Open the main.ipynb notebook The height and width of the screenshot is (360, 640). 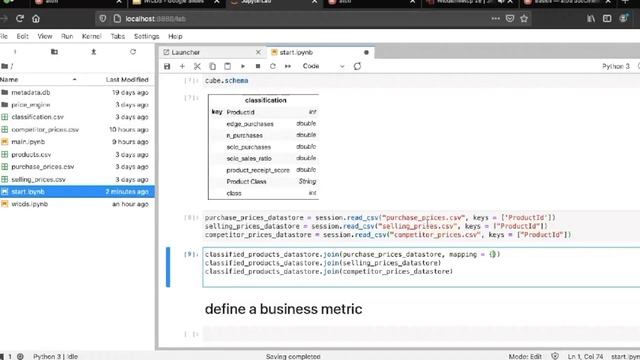(77, 142)
